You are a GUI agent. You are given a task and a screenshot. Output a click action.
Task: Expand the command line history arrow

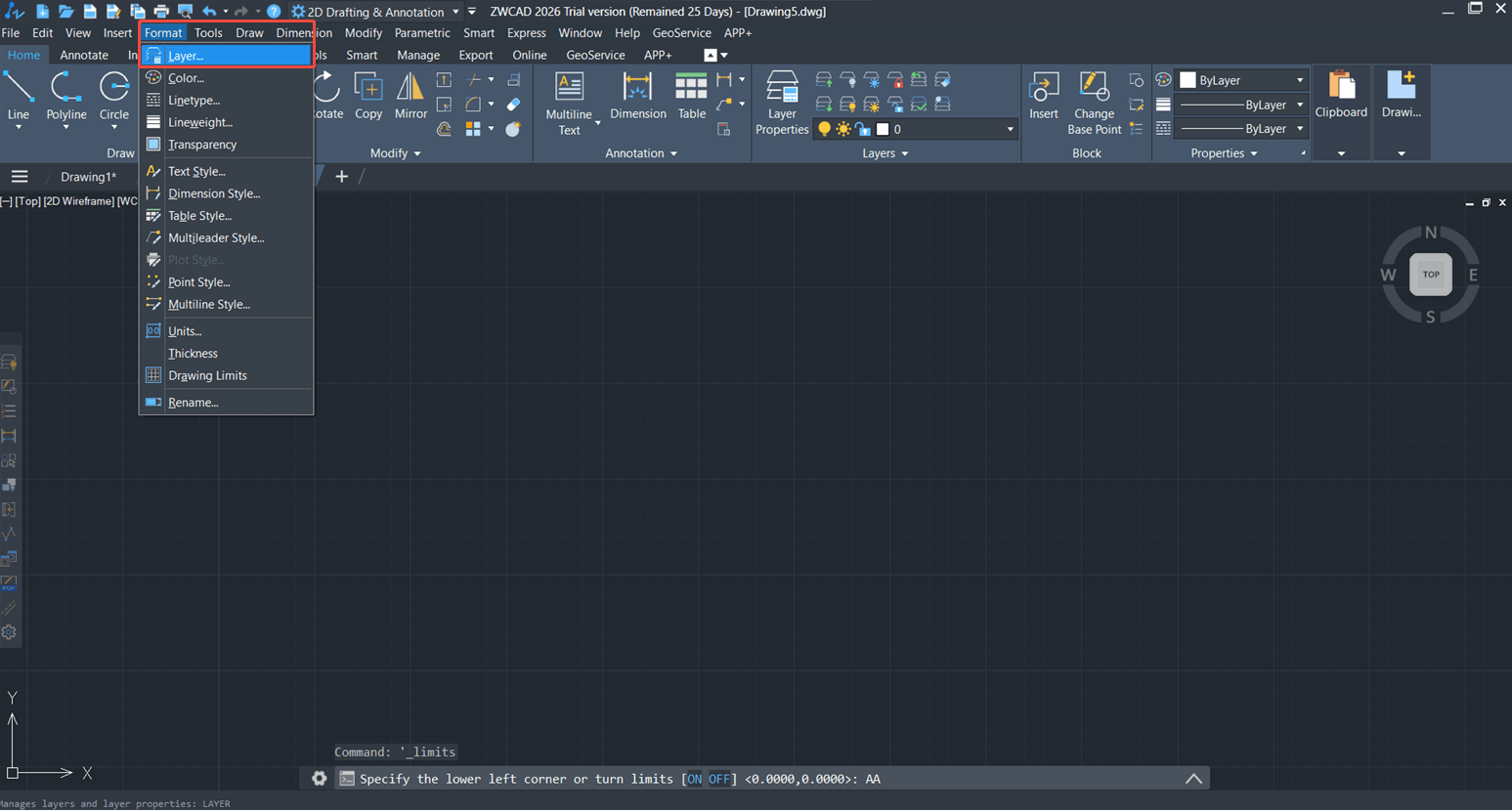coord(1193,779)
